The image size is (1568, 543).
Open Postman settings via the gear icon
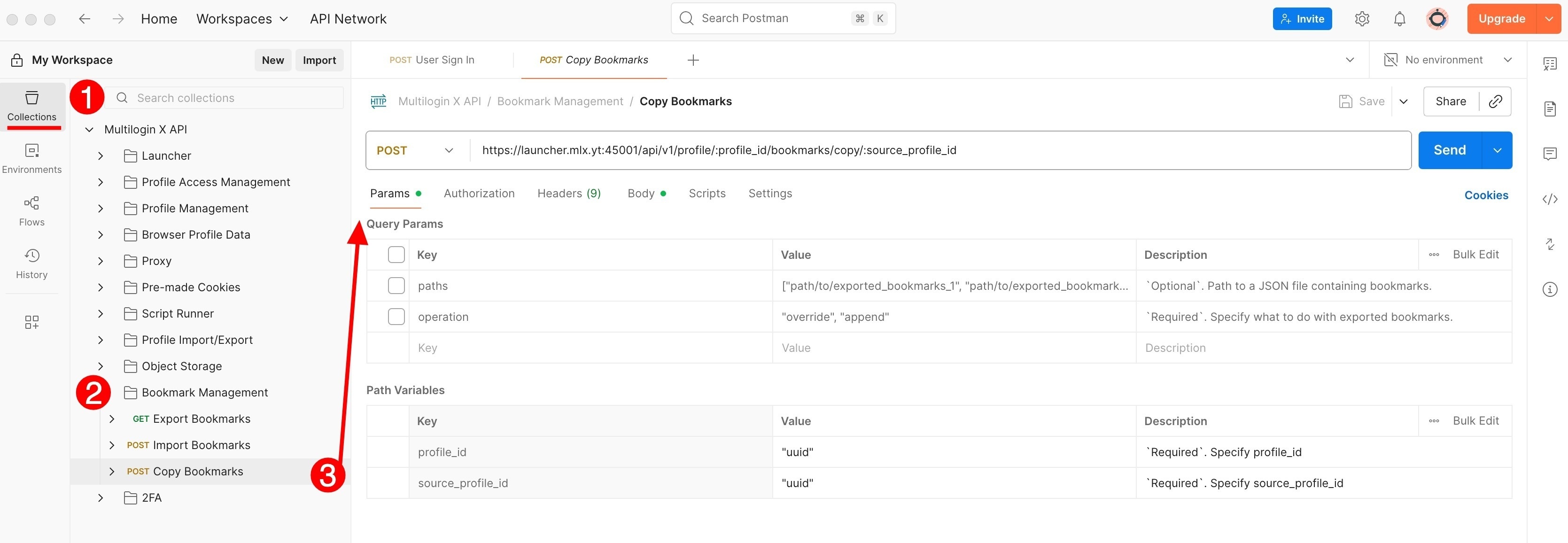(x=1362, y=18)
